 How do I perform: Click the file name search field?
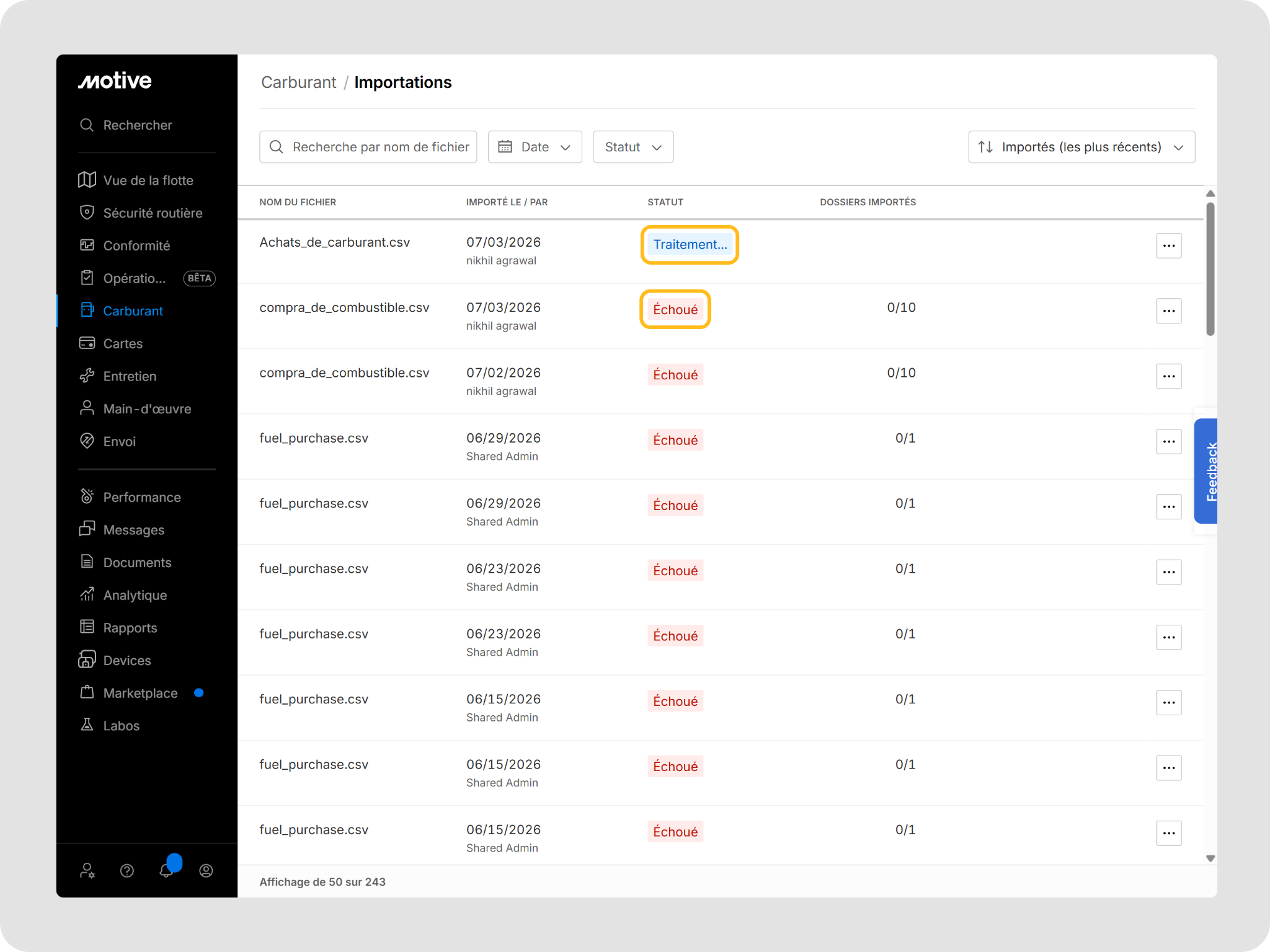(x=368, y=147)
